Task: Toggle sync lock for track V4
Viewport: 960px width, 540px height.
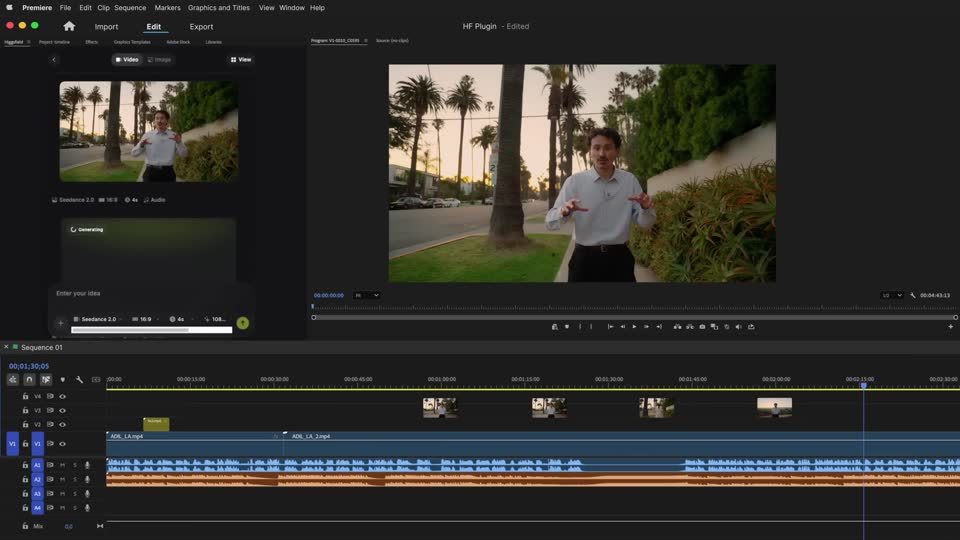Action: [x=50, y=396]
